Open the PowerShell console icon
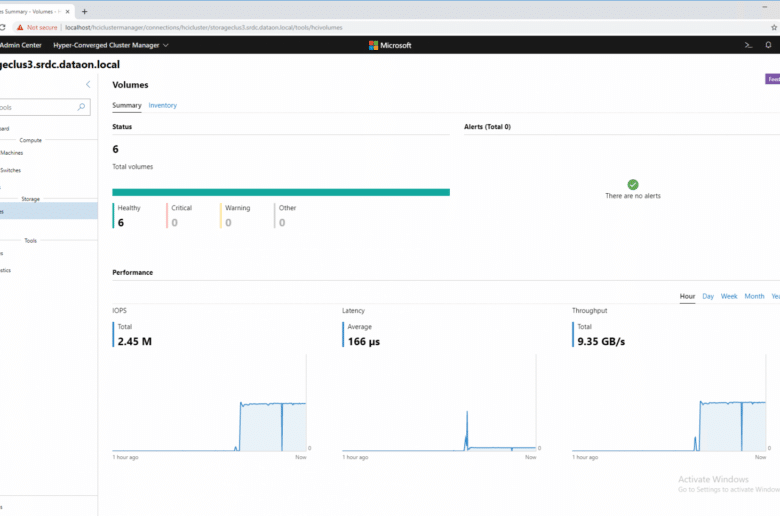 tap(748, 45)
